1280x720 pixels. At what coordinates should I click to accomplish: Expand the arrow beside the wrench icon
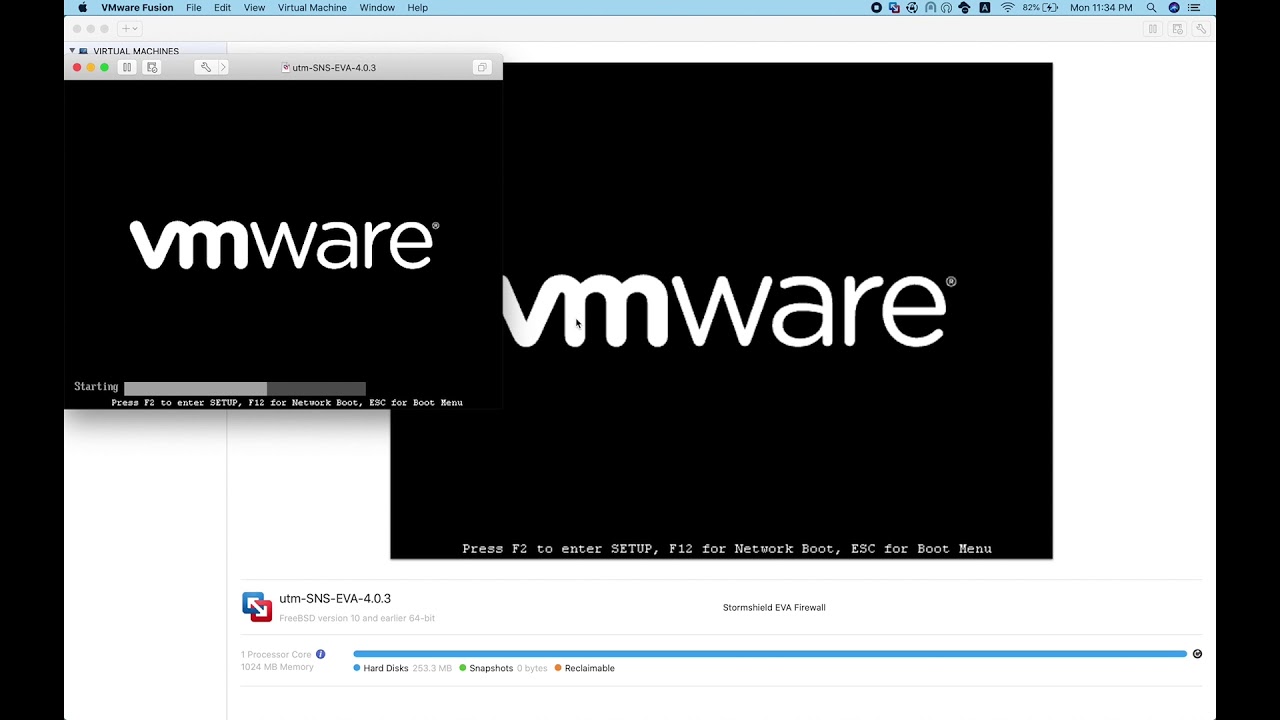coord(223,67)
